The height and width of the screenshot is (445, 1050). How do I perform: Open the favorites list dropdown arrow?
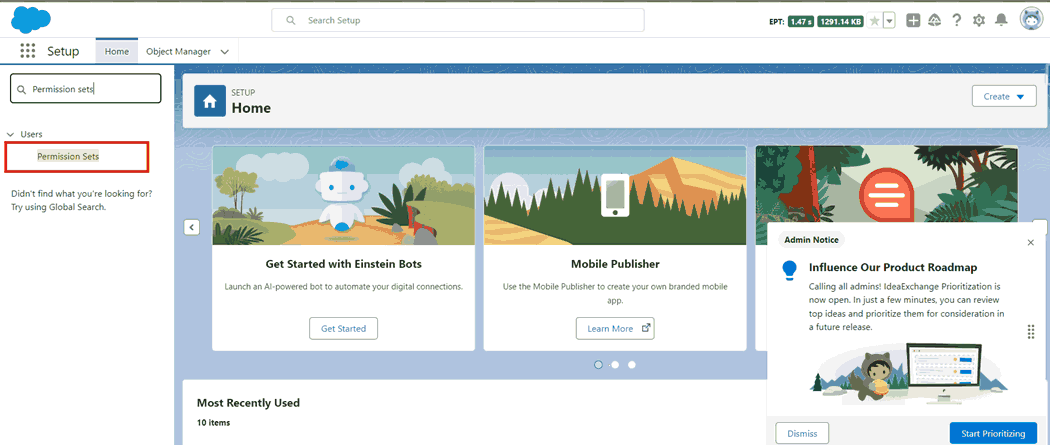tap(889, 21)
